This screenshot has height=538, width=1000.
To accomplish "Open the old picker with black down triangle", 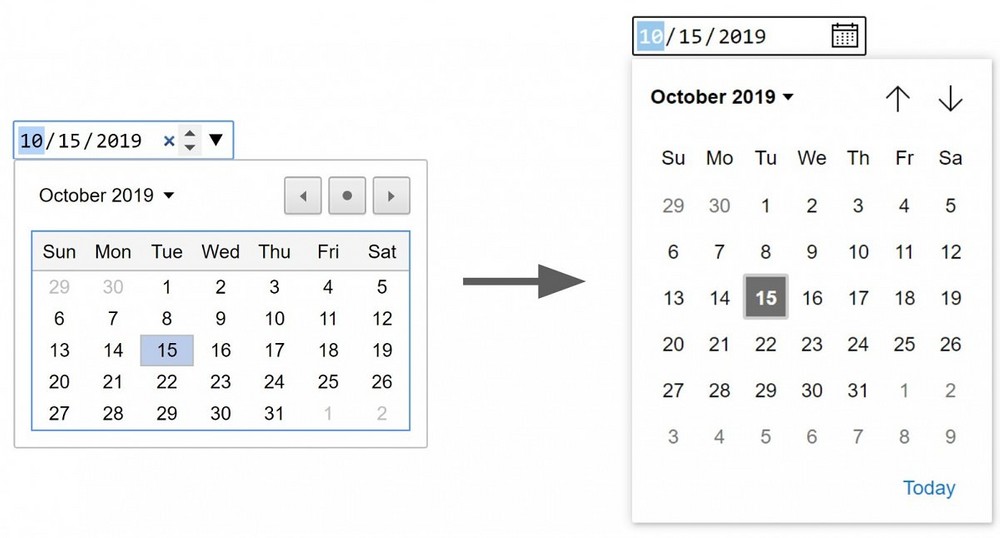I will click(216, 140).
